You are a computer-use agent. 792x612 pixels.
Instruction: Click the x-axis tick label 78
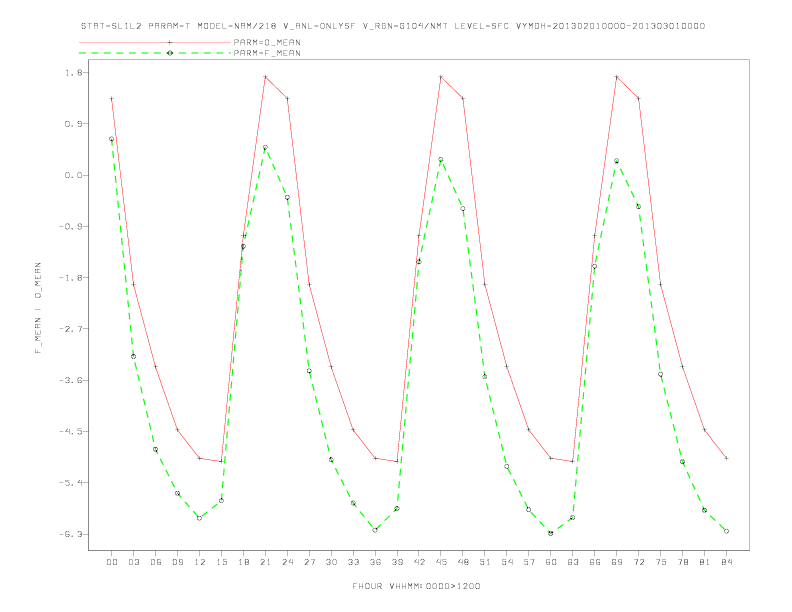click(682, 562)
